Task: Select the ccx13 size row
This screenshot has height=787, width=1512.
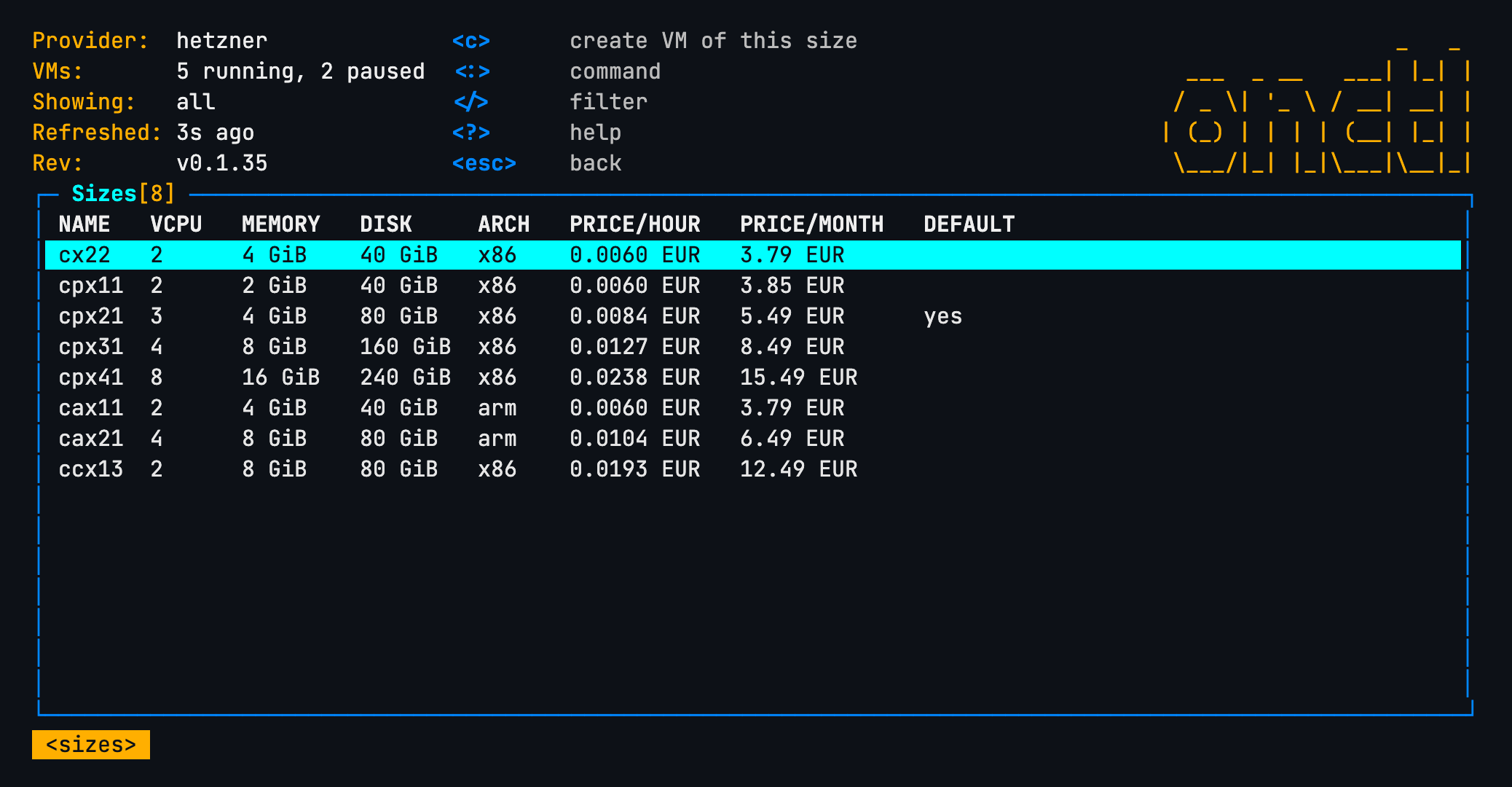Action: [752, 469]
